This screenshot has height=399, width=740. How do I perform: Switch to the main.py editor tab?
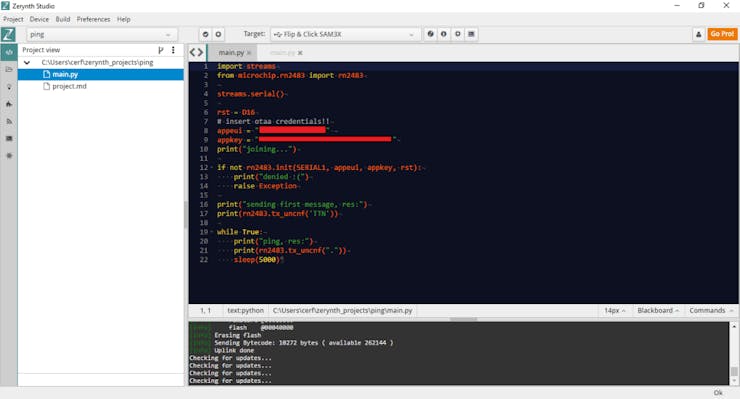(231, 52)
